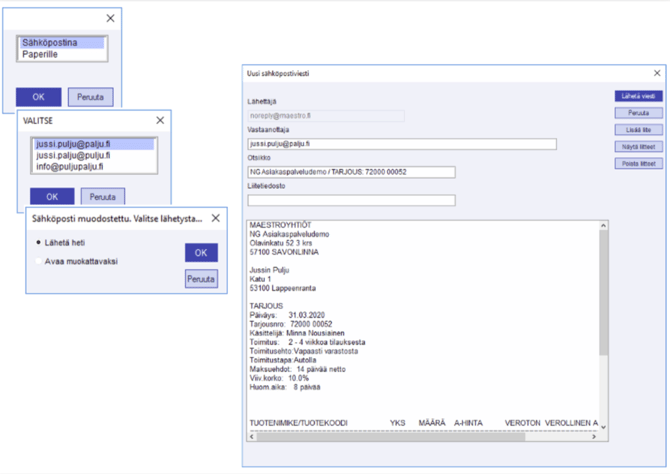670x474 pixels.
Task: Close the VALITSE dialog window
Action: click(x=160, y=120)
